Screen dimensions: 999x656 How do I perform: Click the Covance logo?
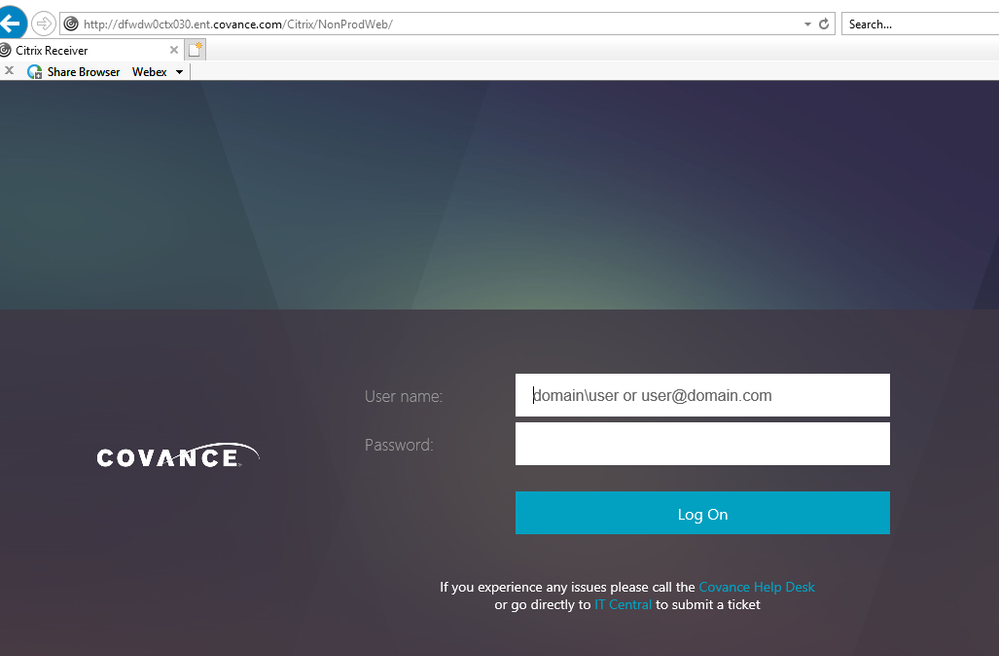click(x=178, y=455)
